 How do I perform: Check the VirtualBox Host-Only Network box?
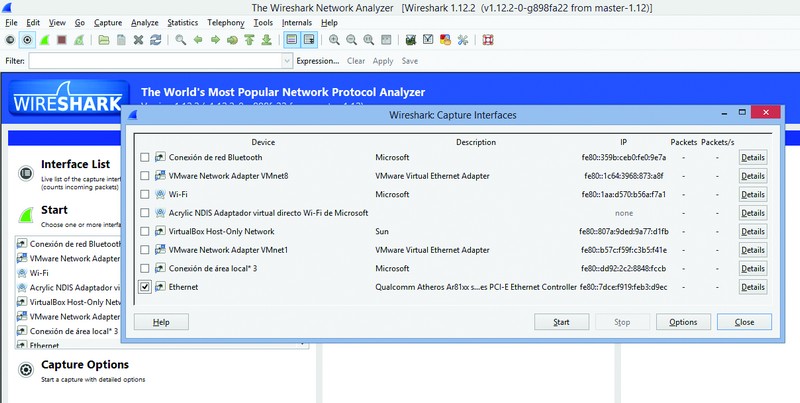pos(145,231)
